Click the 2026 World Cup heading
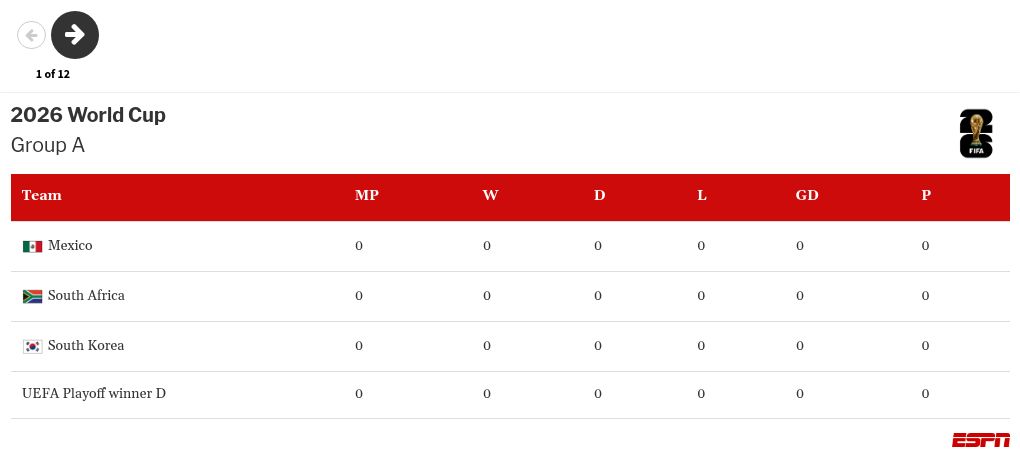This screenshot has height=462, width=1020. click(x=88, y=115)
